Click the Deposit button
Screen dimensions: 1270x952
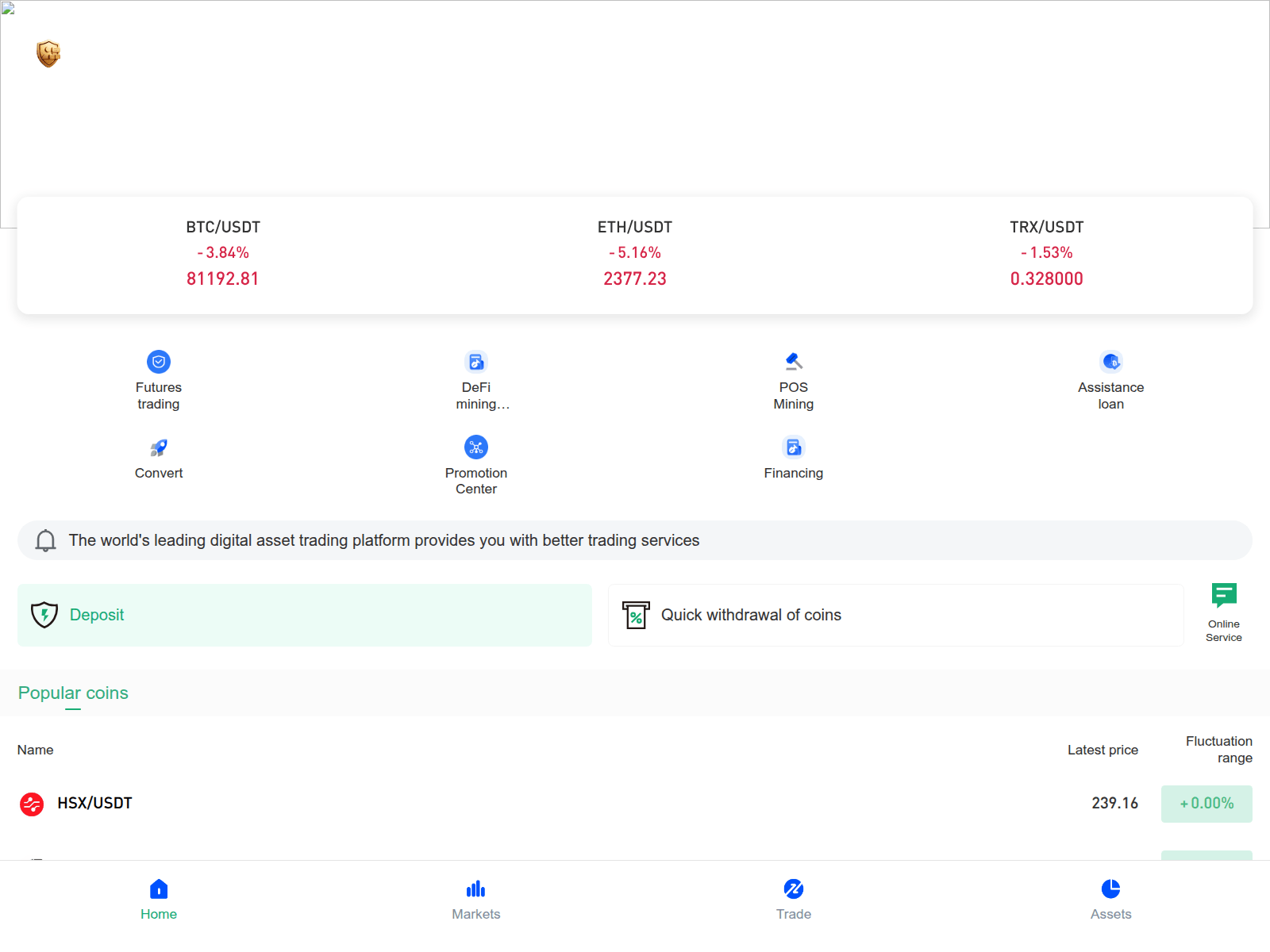(x=305, y=615)
